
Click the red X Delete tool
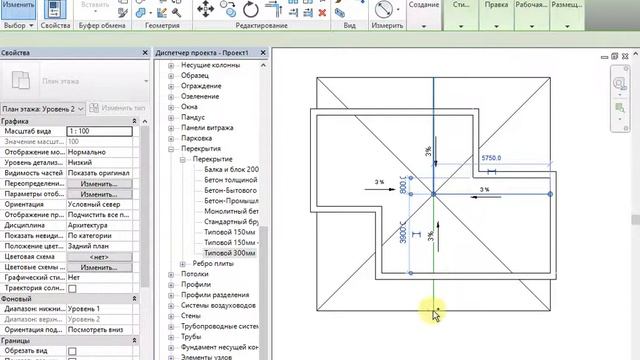[x=322, y=13]
